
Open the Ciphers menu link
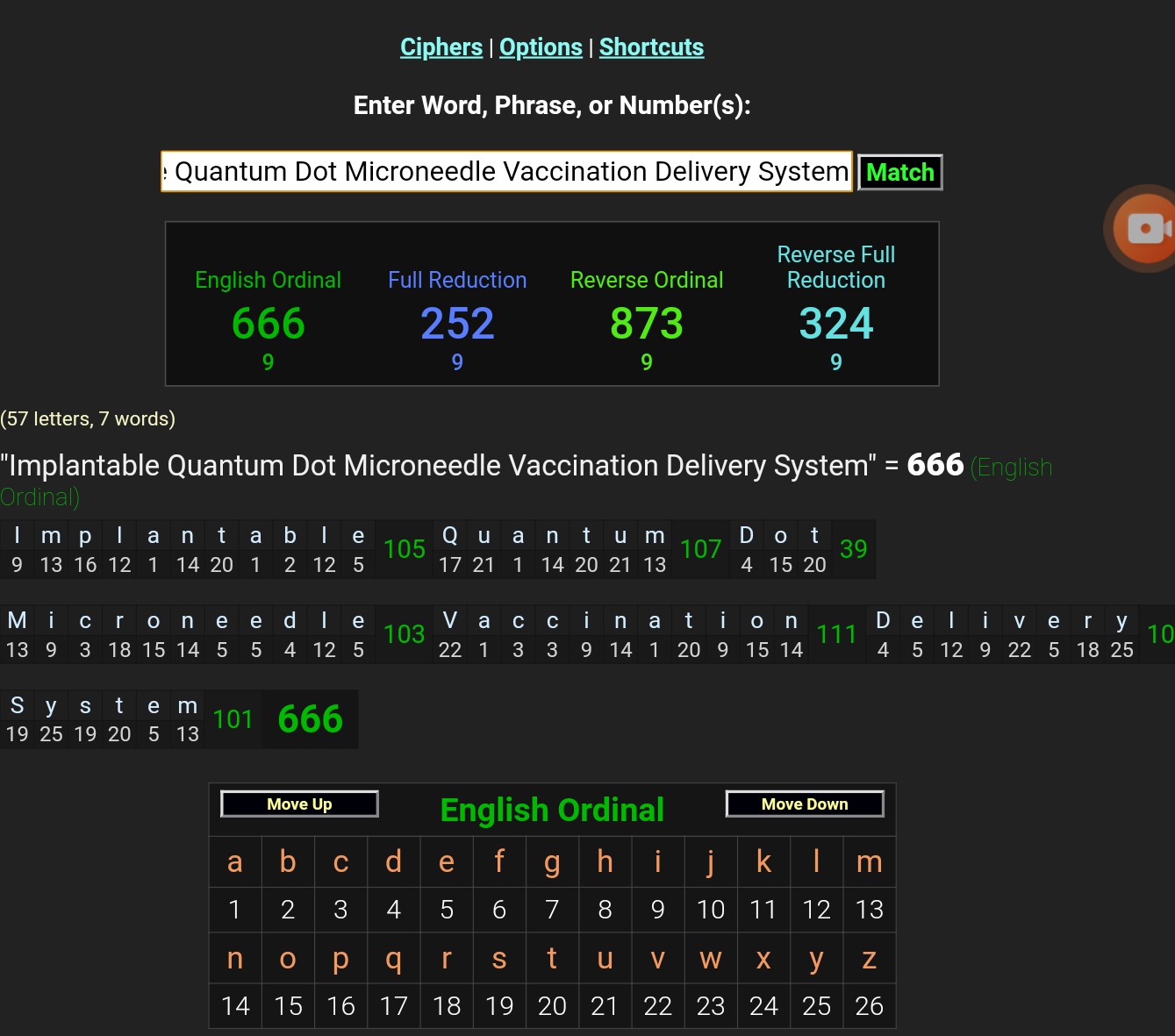441,47
